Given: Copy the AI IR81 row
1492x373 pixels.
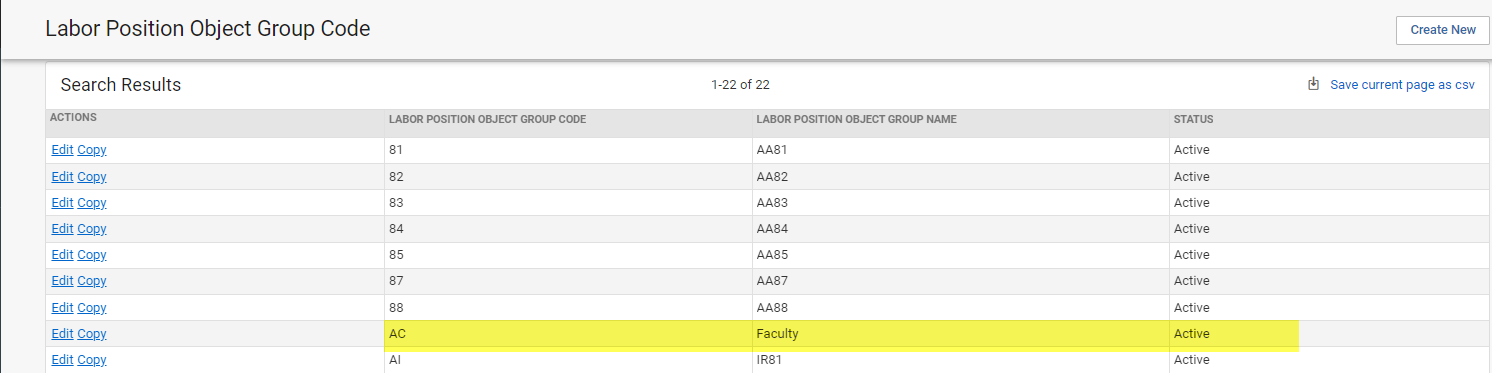Looking at the screenshot, I should coord(92,360).
